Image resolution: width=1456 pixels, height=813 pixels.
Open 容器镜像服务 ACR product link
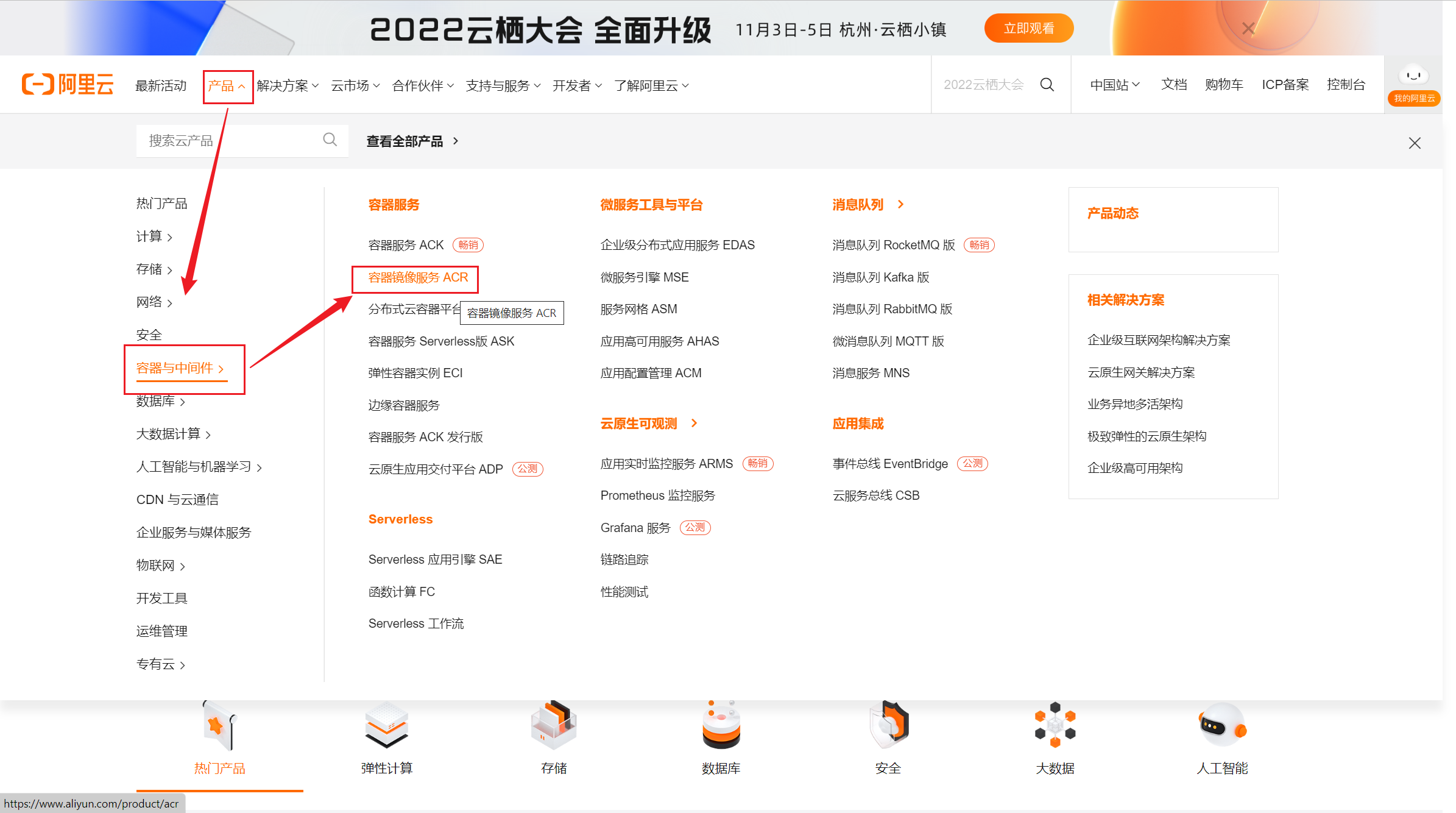[x=418, y=278]
